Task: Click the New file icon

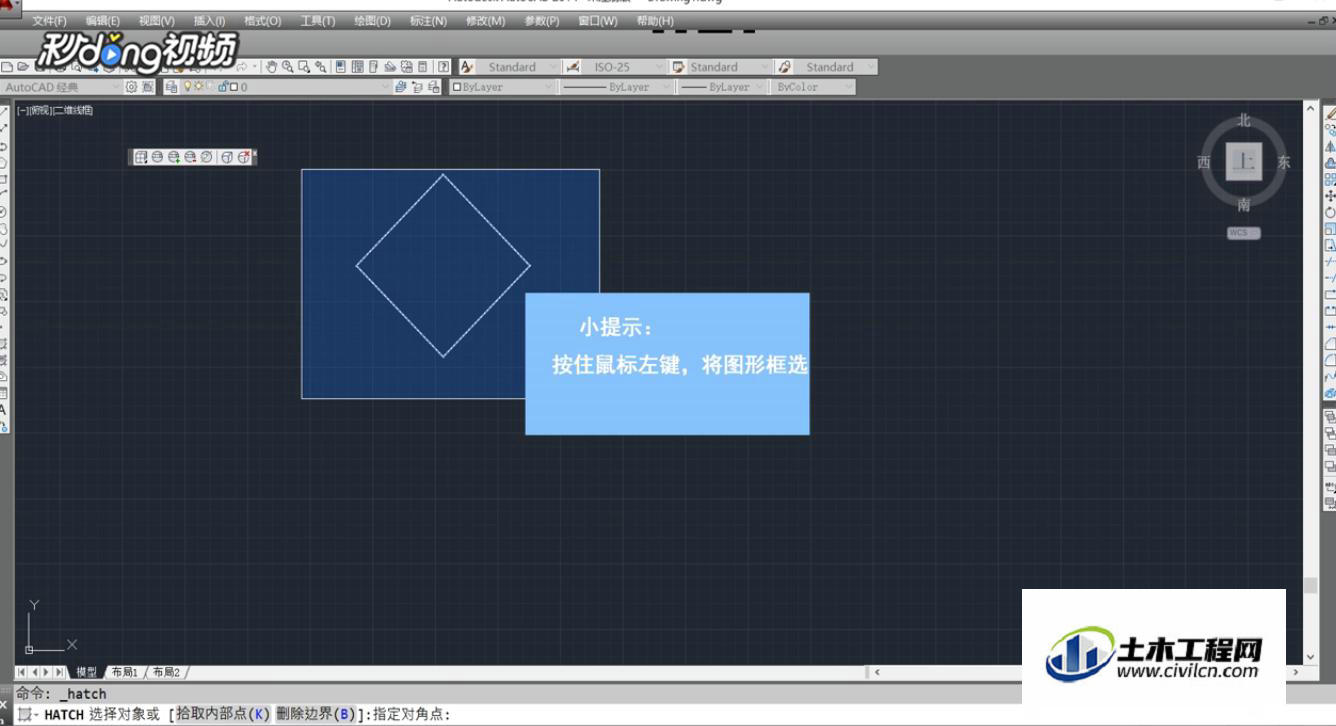Action: (x=7, y=67)
